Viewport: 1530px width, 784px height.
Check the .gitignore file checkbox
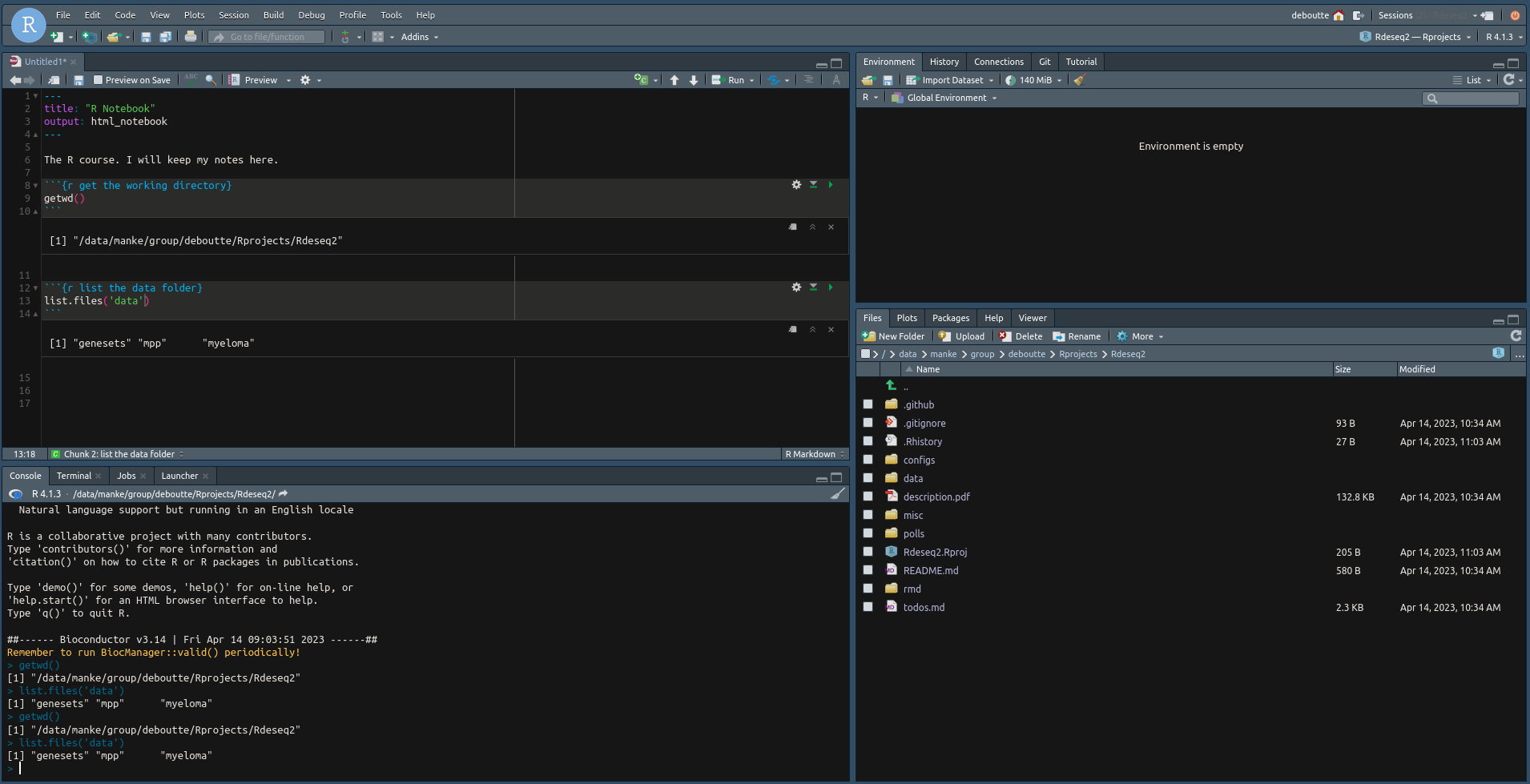(868, 423)
